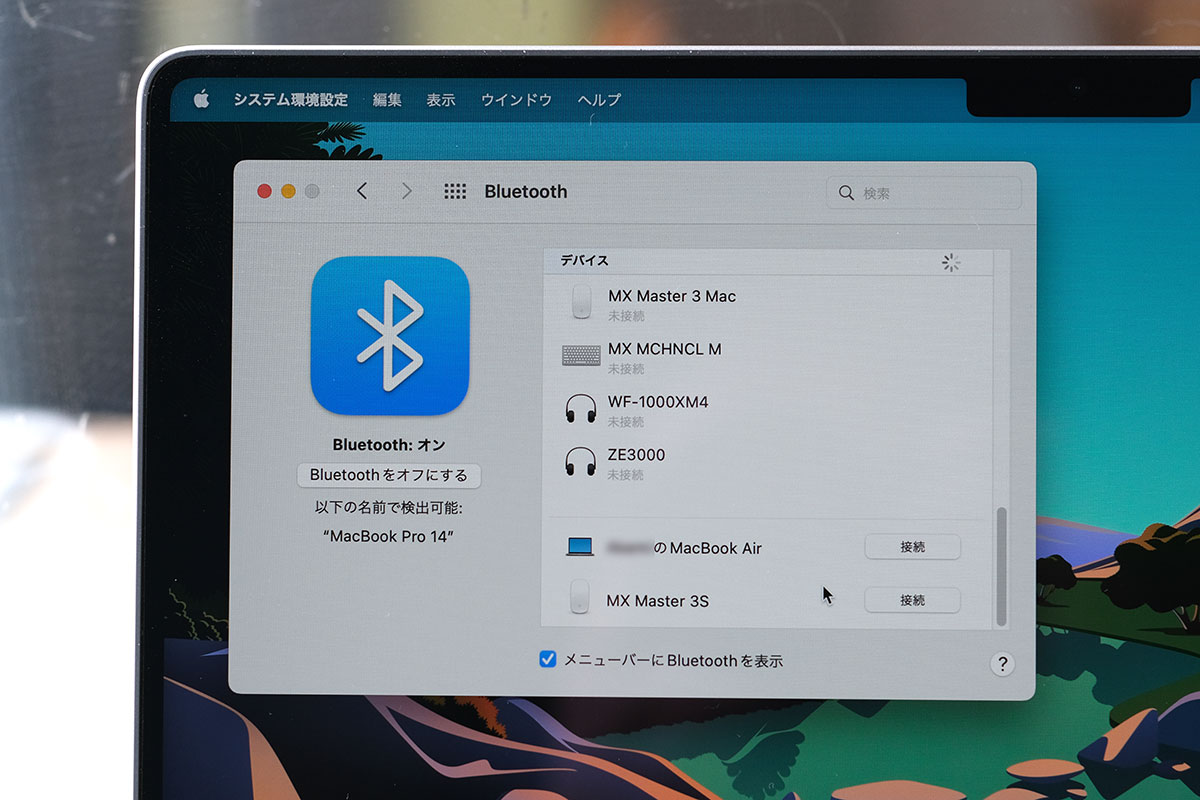The width and height of the screenshot is (1200, 800).
Task: Click the "MacBook Pro 14" discoverable name
Action: (x=389, y=537)
